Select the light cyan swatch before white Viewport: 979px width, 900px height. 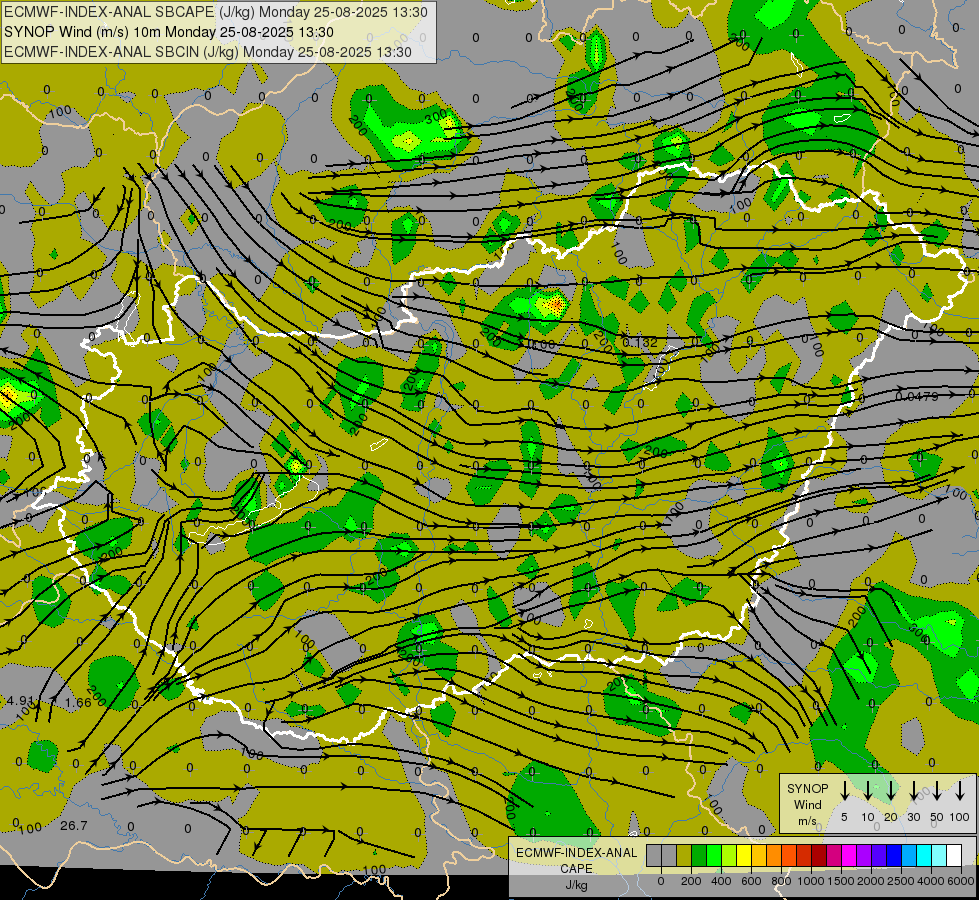[940, 855]
